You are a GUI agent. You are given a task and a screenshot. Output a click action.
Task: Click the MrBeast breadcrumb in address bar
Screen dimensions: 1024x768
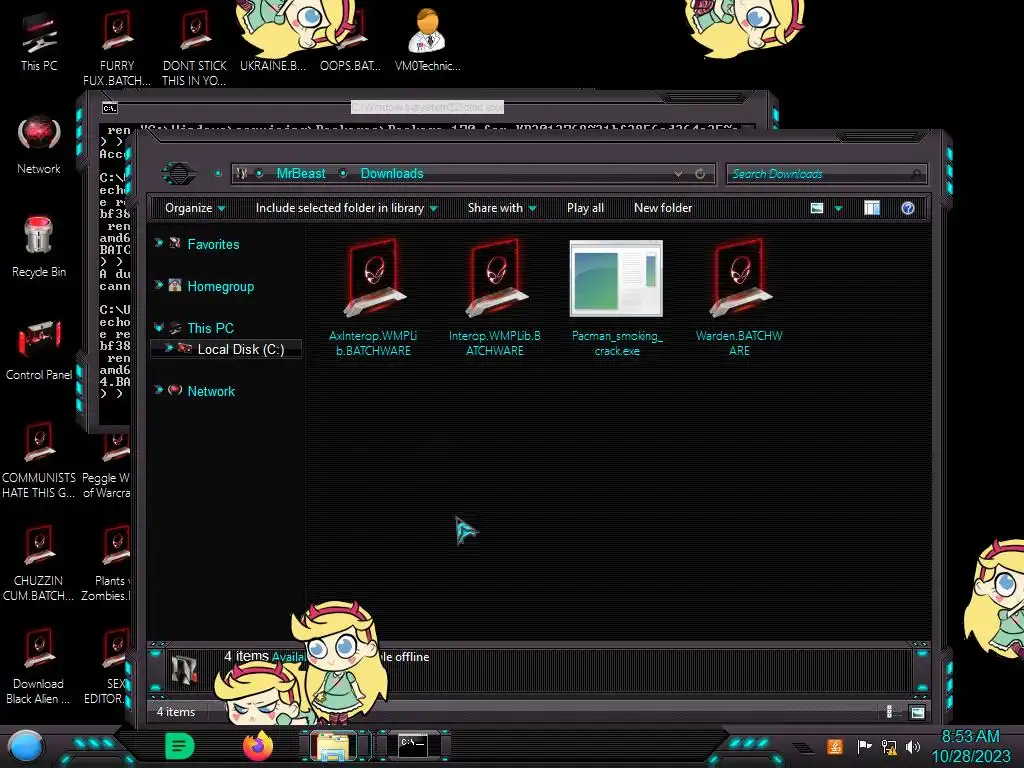coord(300,174)
